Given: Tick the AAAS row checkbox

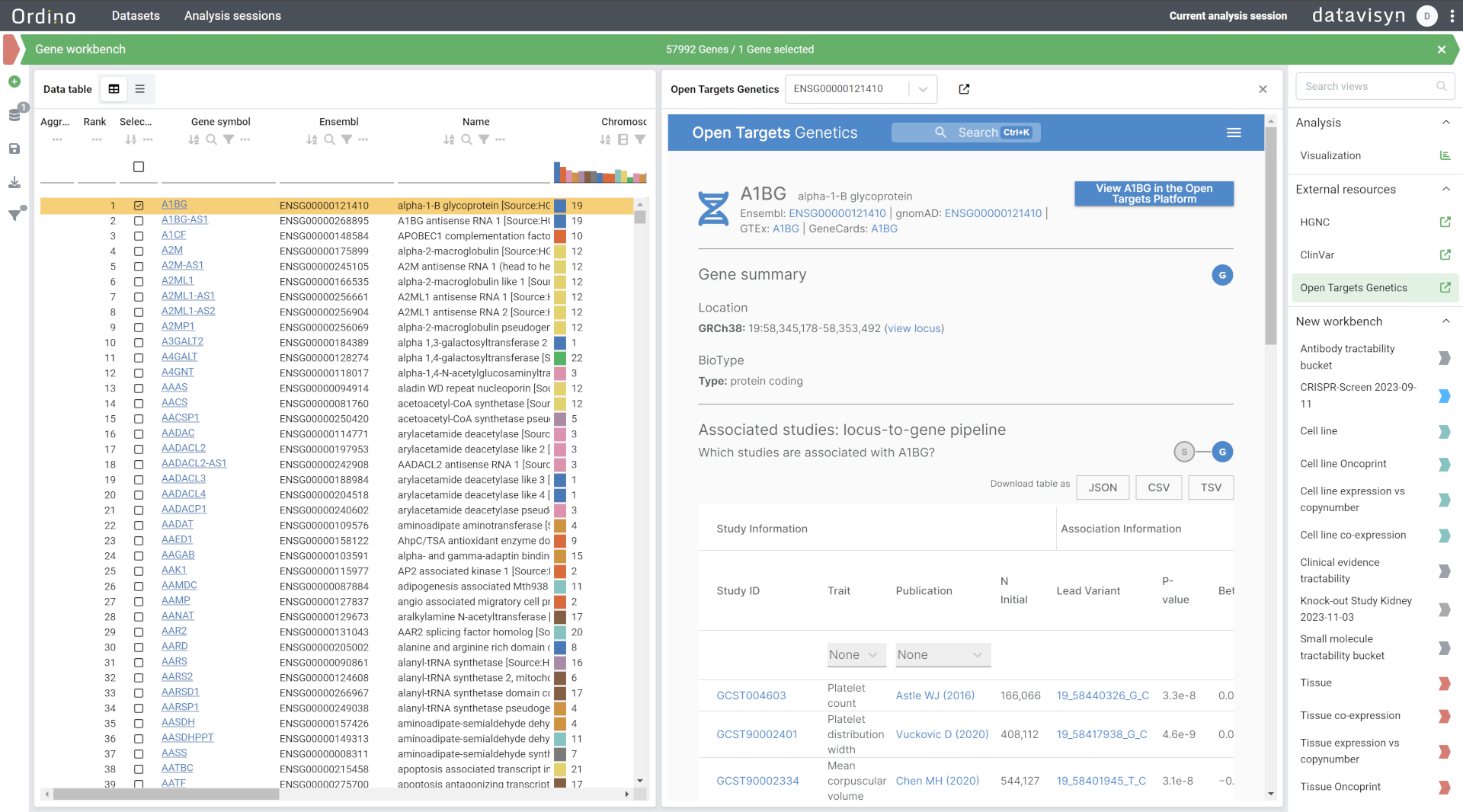Looking at the screenshot, I should [139, 388].
